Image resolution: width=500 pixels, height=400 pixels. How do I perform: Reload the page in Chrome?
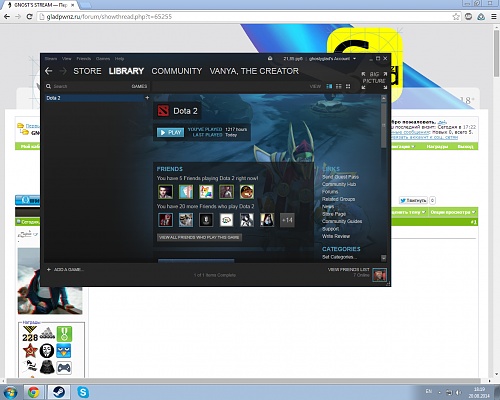pos(29,16)
